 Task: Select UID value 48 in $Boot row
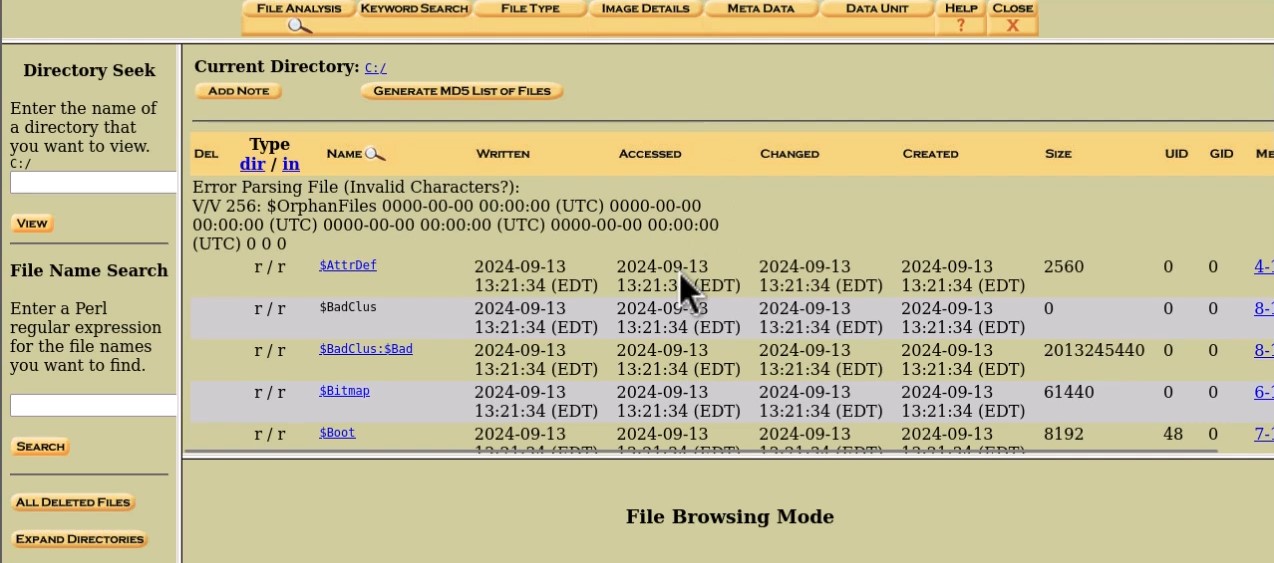(x=1173, y=434)
